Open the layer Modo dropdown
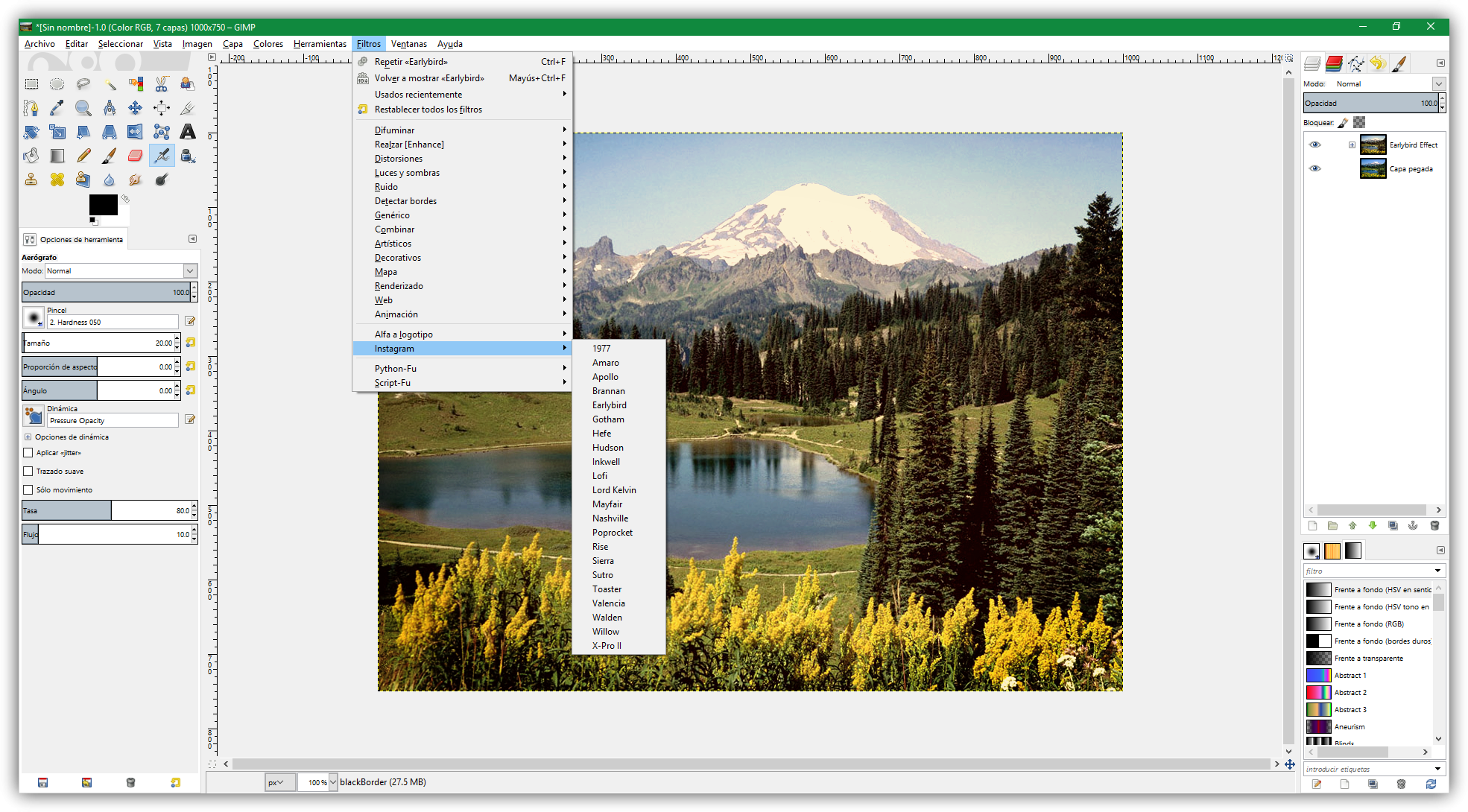The height and width of the screenshot is (812, 1468). click(x=1439, y=84)
